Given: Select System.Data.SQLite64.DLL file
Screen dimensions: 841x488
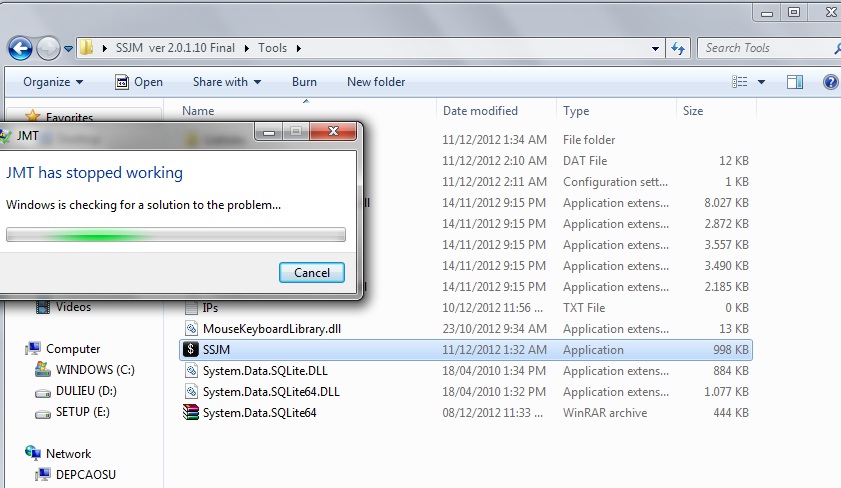Looking at the screenshot, I should coord(271,391).
